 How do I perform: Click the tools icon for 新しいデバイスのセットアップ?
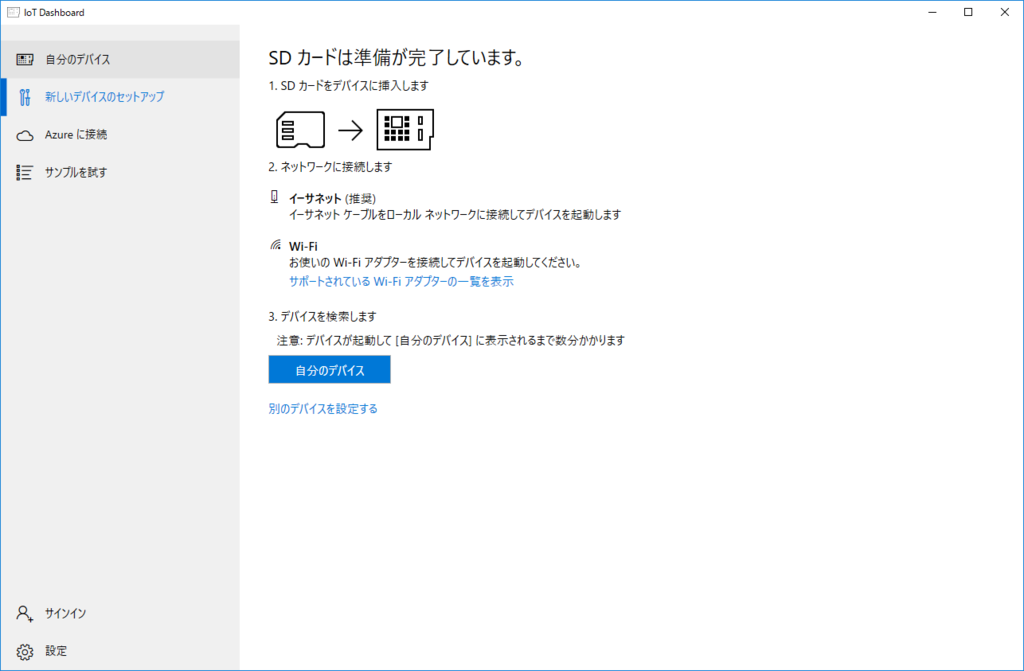click(25, 97)
